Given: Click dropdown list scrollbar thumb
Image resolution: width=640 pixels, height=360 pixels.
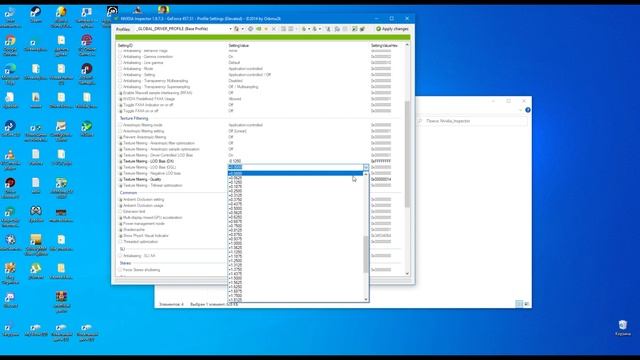Looking at the screenshot, I should pyautogui.click(x=366, y=254).
